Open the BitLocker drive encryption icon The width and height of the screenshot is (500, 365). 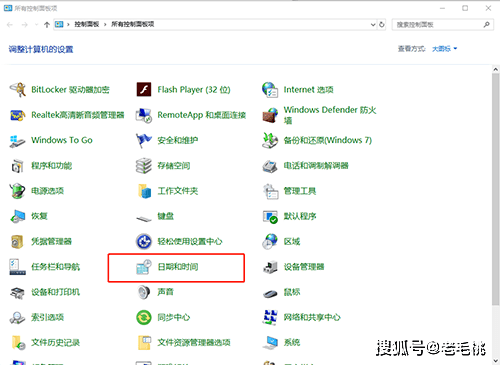pos(17,90)
